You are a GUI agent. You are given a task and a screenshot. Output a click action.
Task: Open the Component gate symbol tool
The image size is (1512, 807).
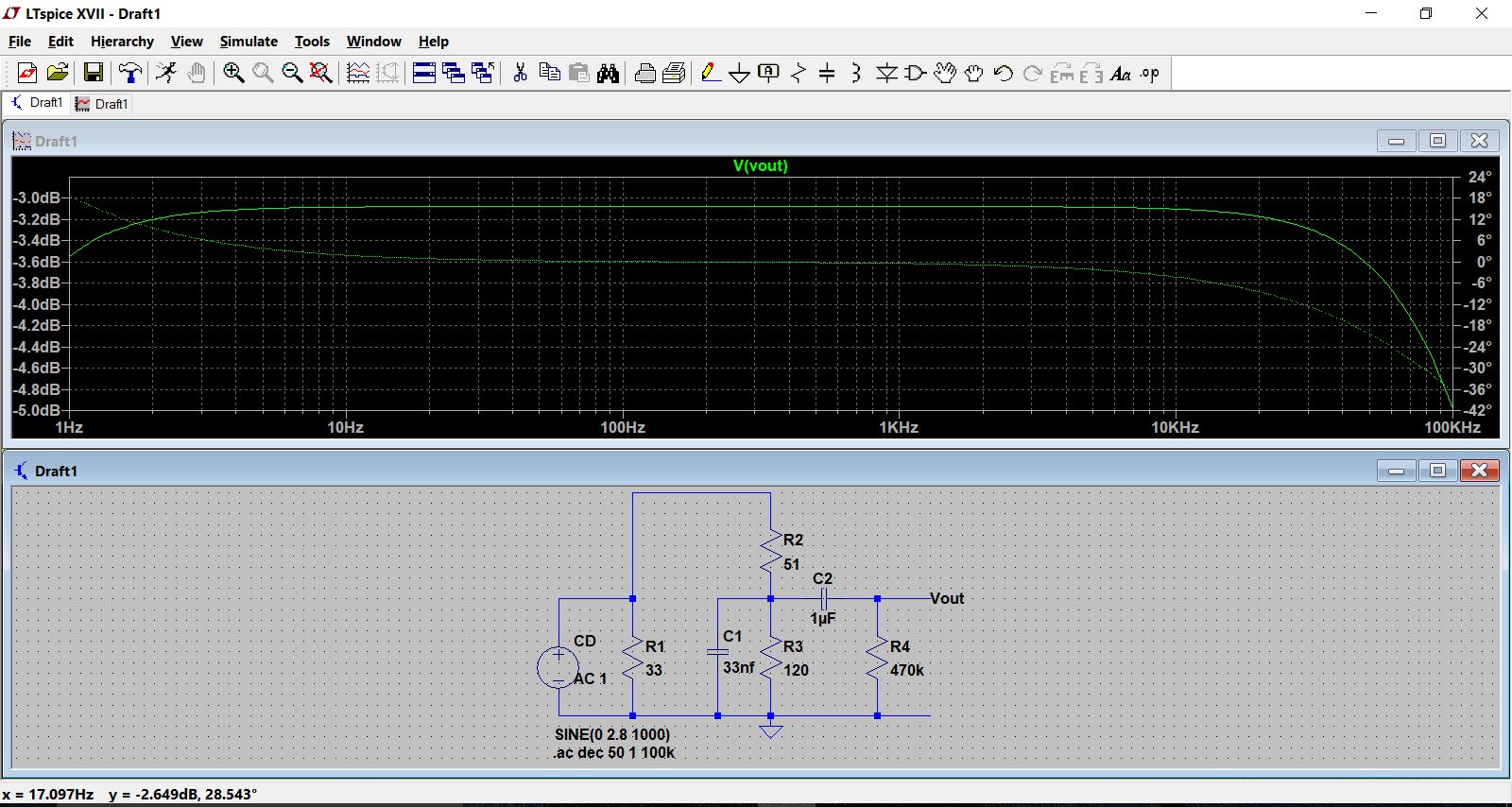[x=915, y=73]
